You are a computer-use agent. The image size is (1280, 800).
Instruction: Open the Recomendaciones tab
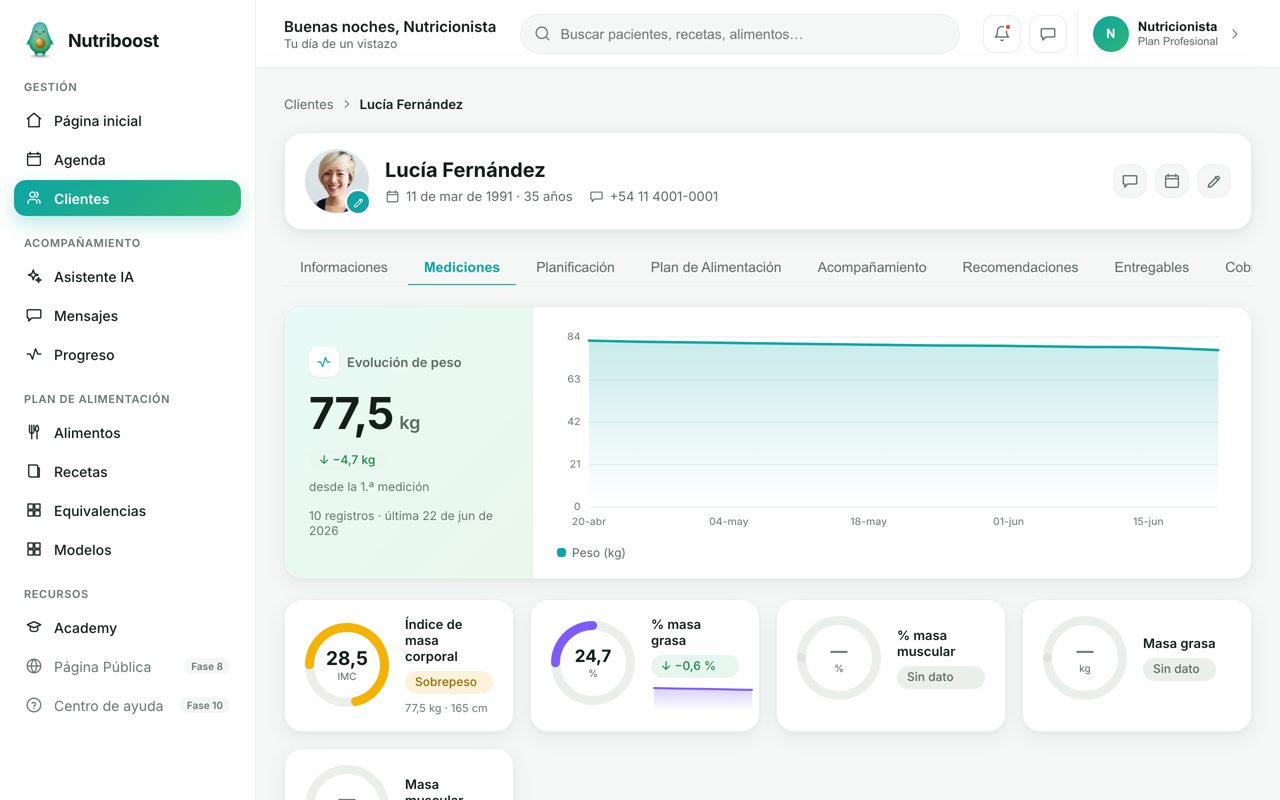[1020, 267]
